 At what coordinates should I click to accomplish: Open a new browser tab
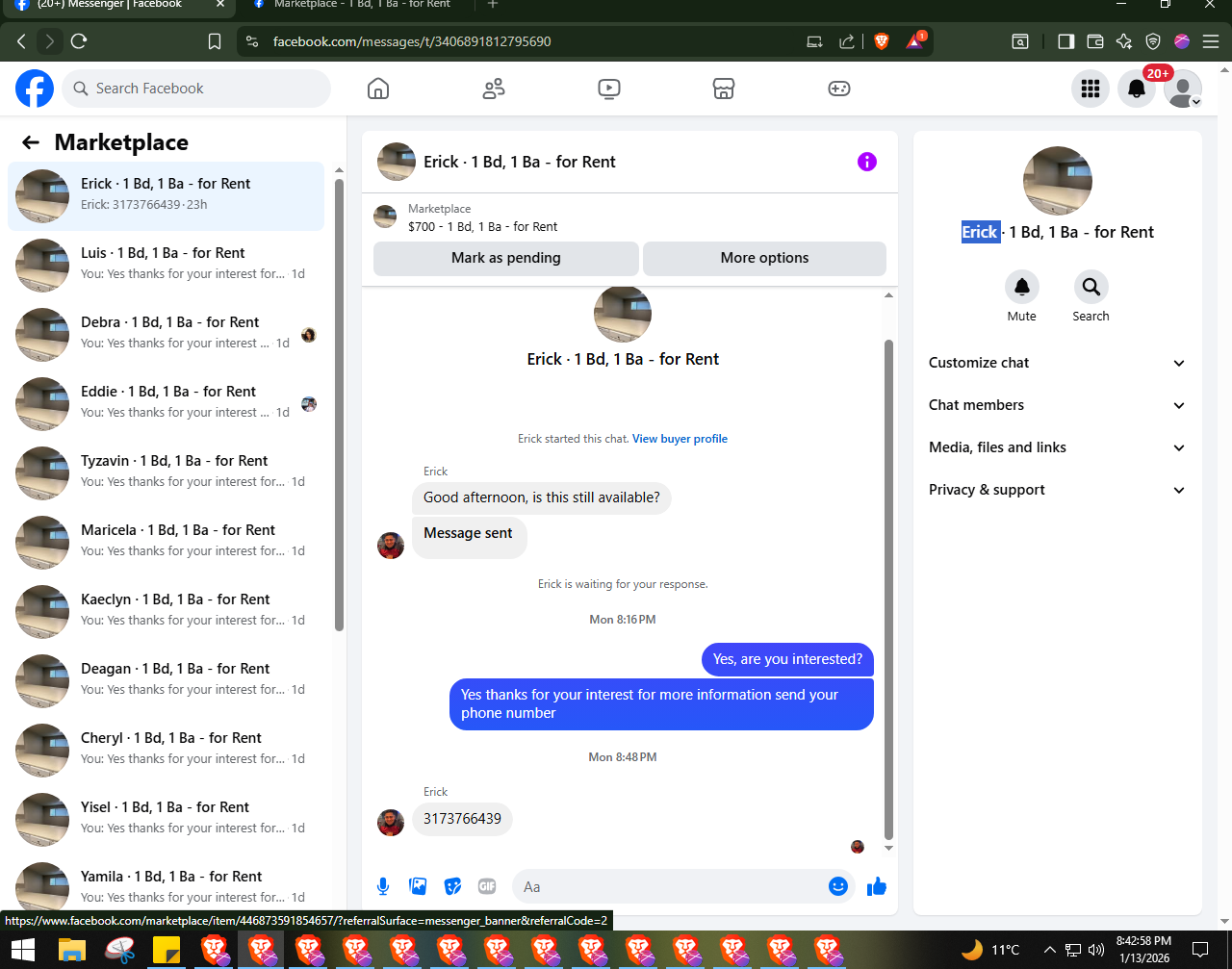(493, 5)
